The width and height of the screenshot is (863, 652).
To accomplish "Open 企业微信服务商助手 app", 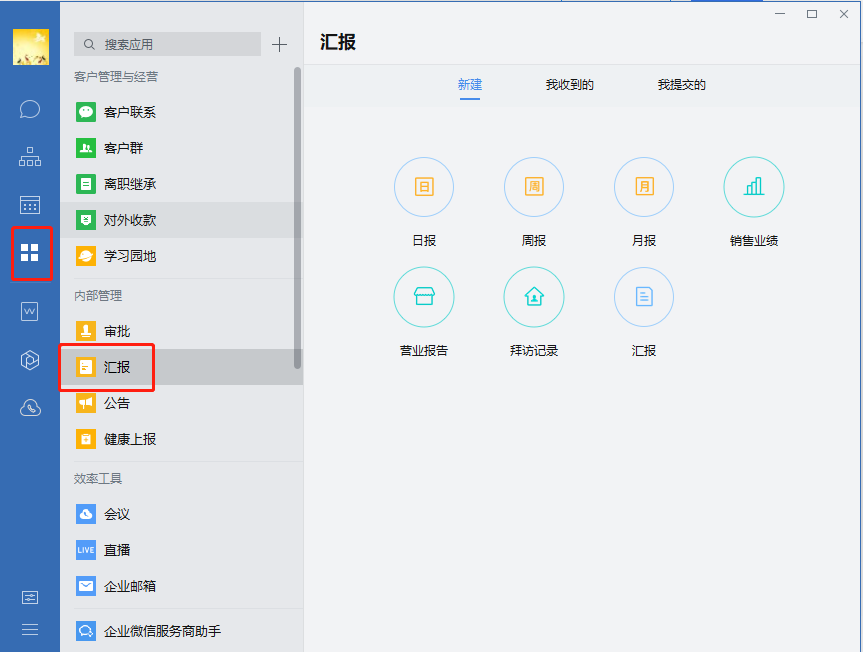I will point(182,631).
